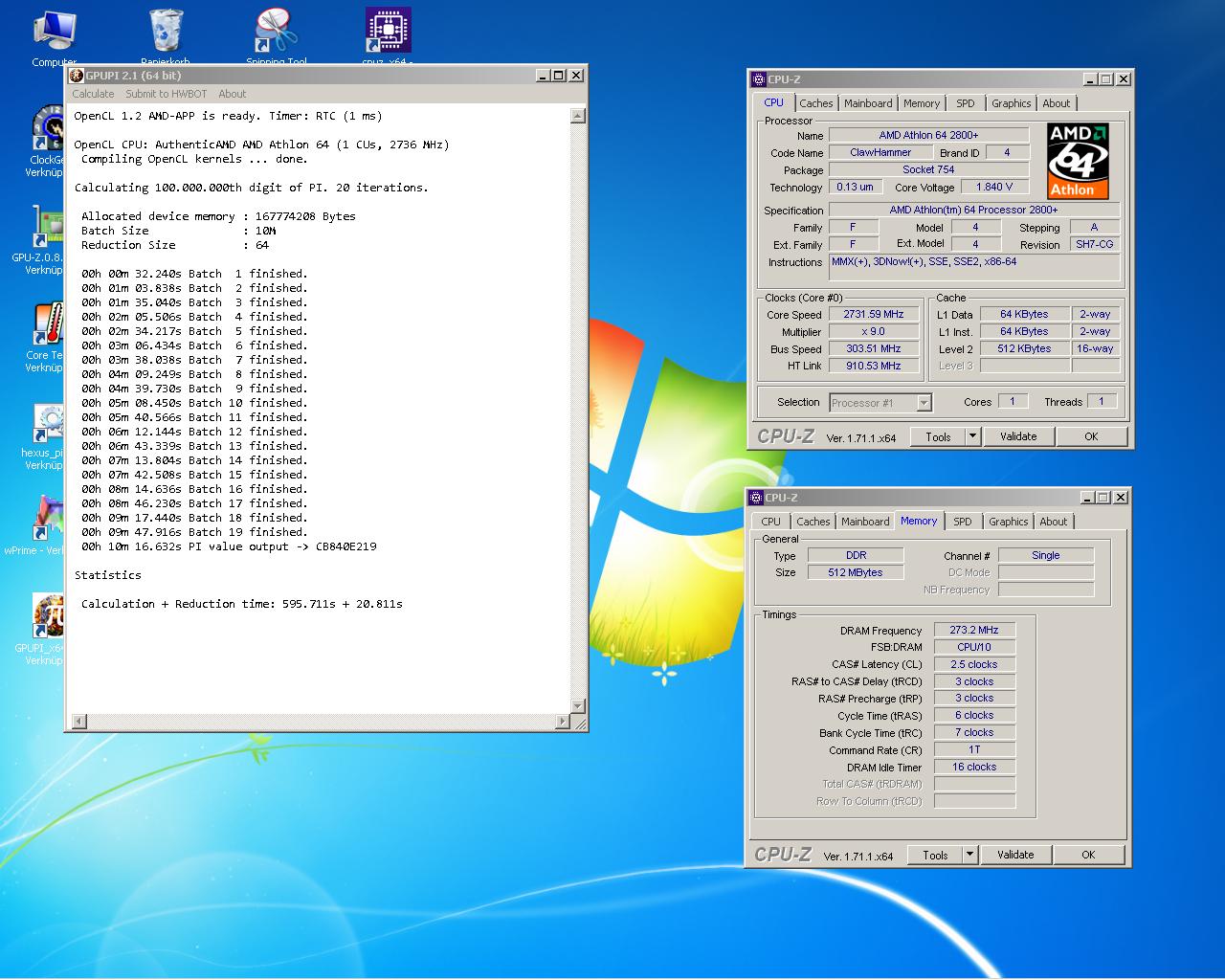The width and height of the screenshot is (1225, 980).
Task: Click Validate button in lower CPU-Z window
Action: click(x=1015, y=855)
